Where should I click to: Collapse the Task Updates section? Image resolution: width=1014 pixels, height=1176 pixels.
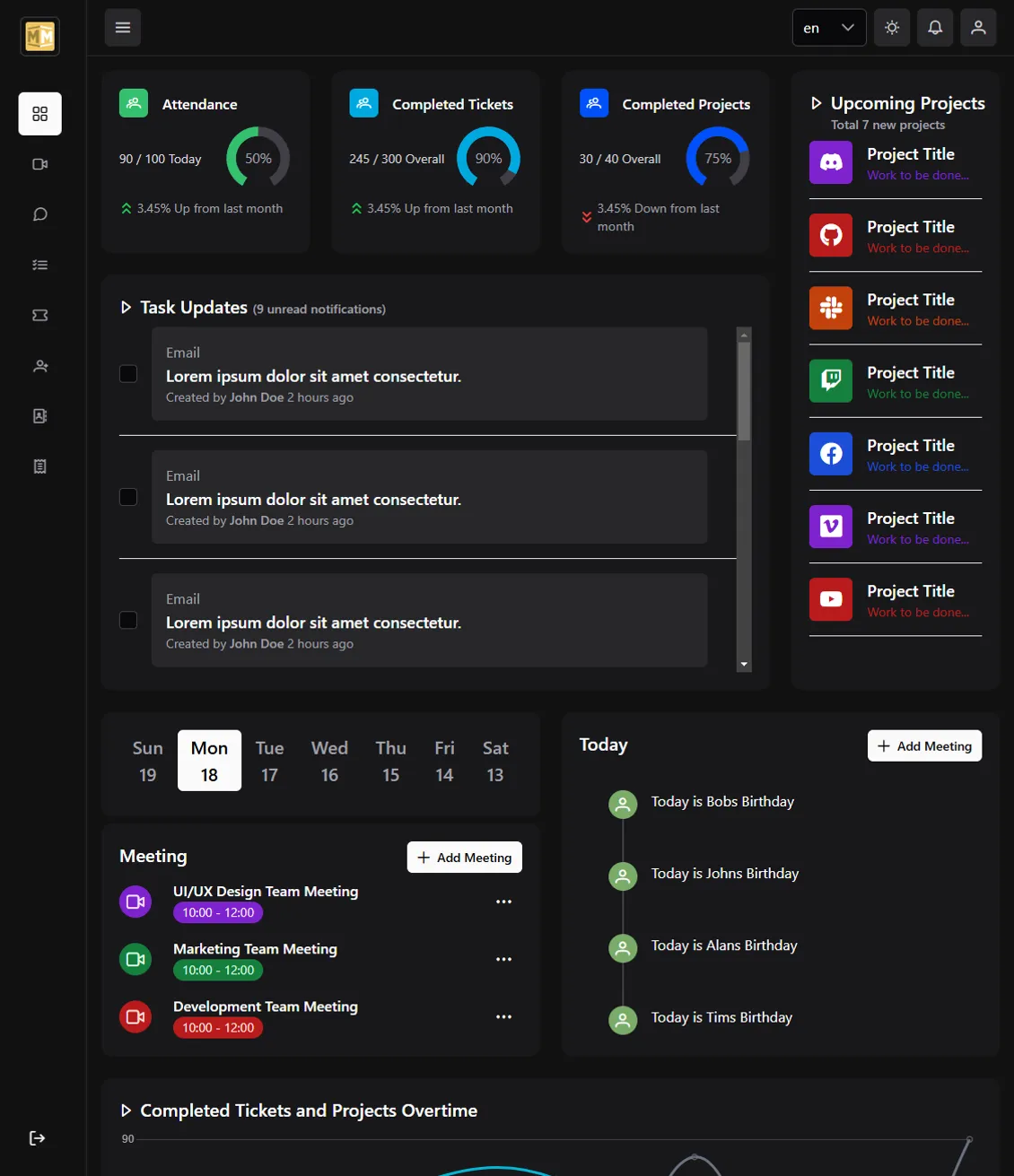pos(127,307)
